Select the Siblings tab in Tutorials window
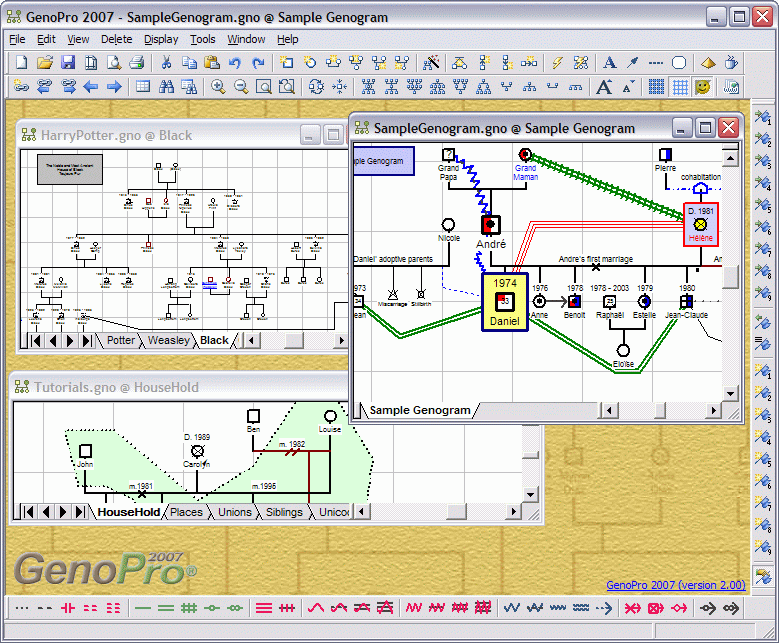Screen dimensions: 779x643 click(x=284, y=512)
